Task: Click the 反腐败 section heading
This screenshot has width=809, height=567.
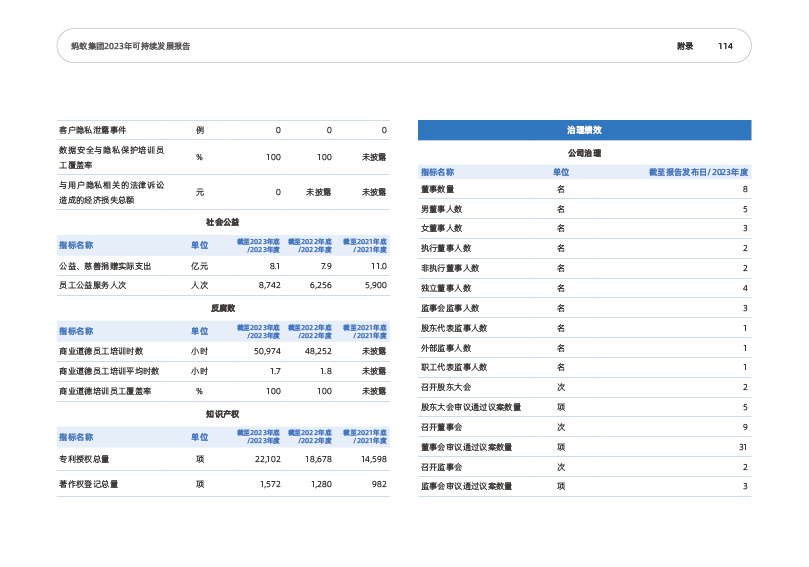Action: (222, 308)
